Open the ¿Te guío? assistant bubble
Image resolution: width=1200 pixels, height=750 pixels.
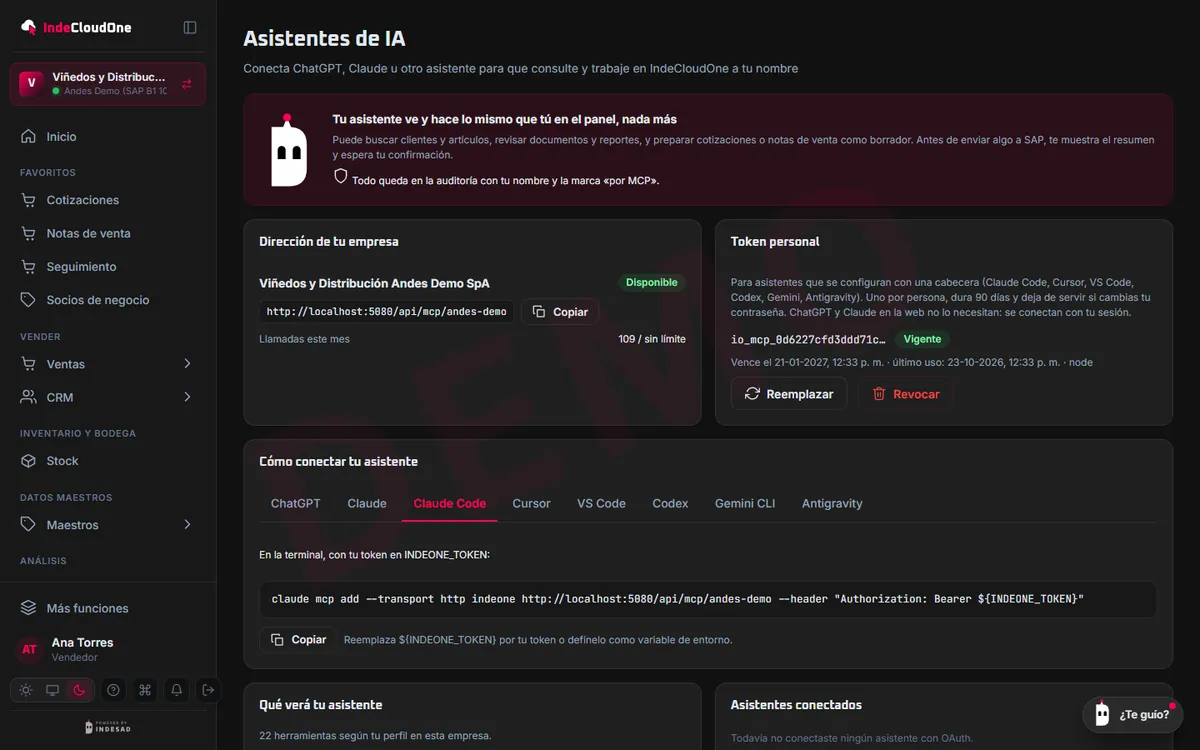point(1133,714)
